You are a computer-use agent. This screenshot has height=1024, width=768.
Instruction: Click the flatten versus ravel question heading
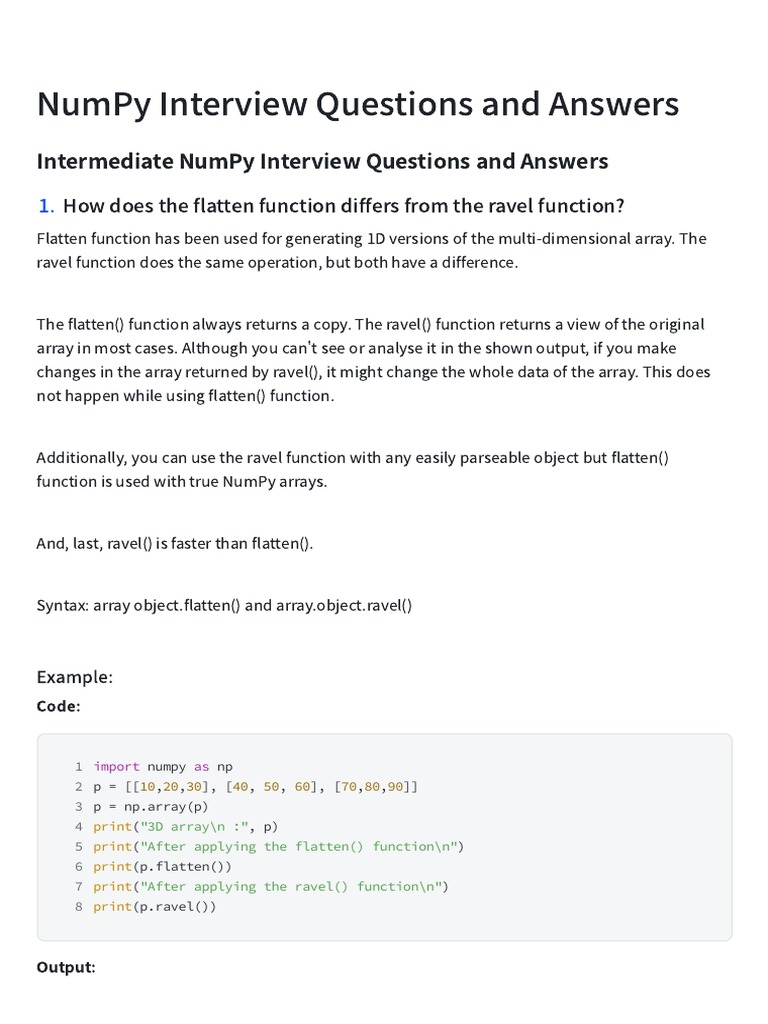[343, 206]
